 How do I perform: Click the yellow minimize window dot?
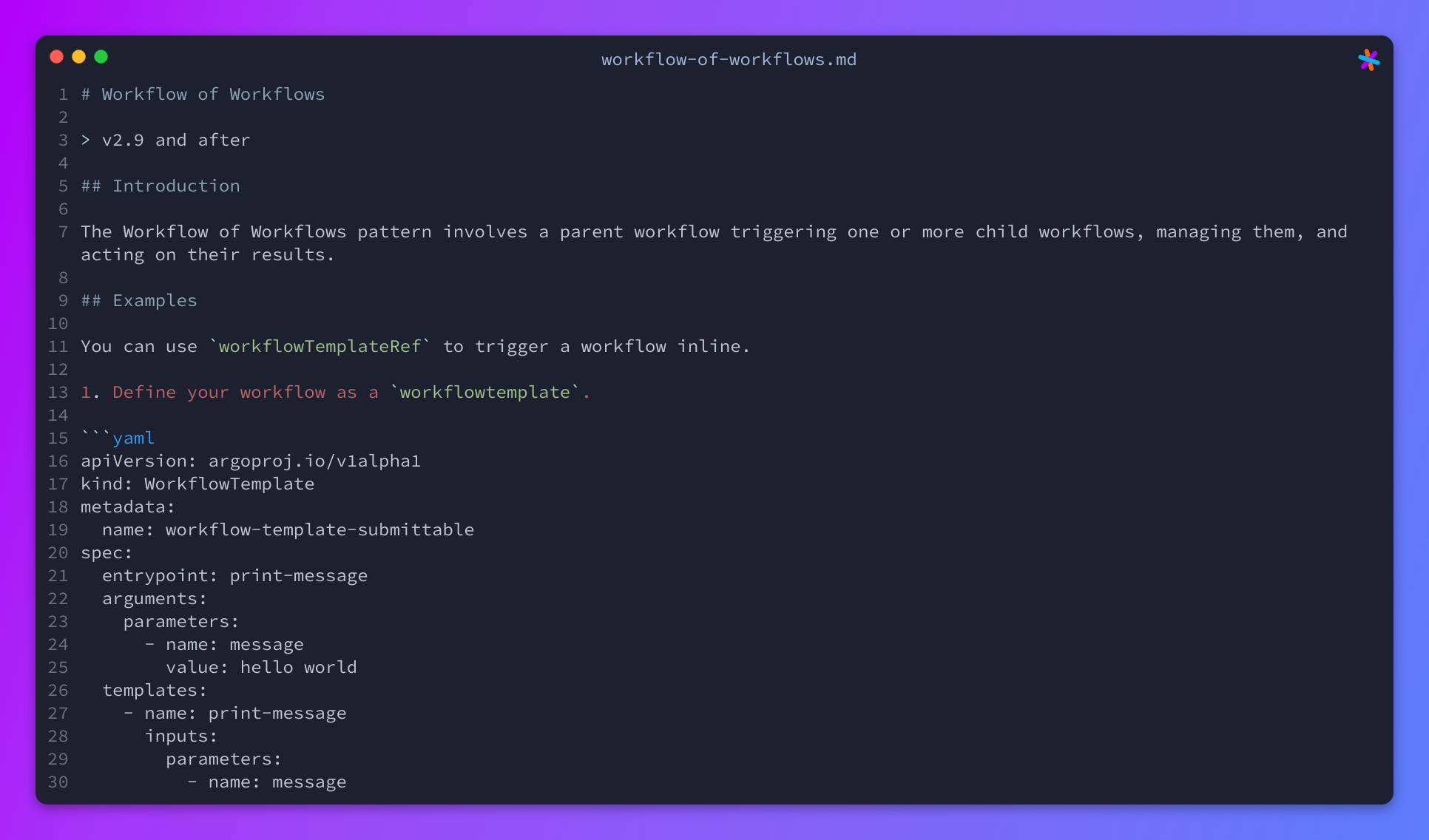coord(79,57)
